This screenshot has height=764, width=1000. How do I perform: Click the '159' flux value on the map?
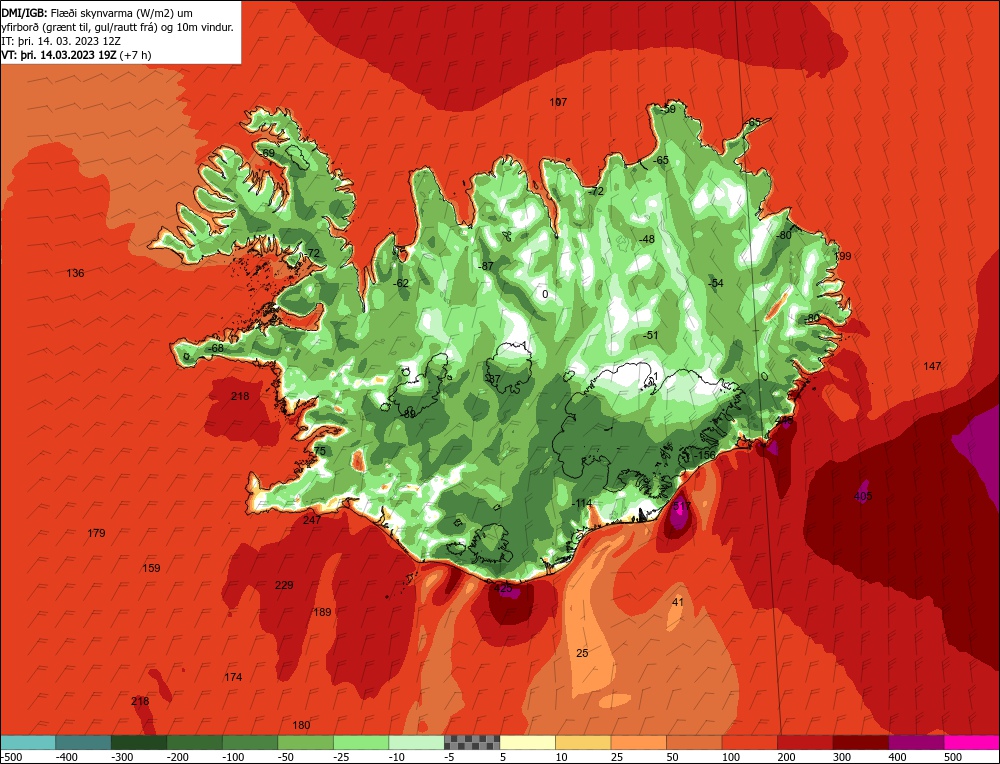pyautogui.click(x=151, y=568)
